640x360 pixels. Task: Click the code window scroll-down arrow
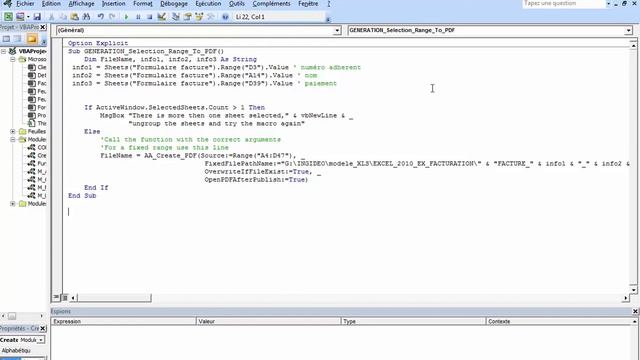(633, 290)
